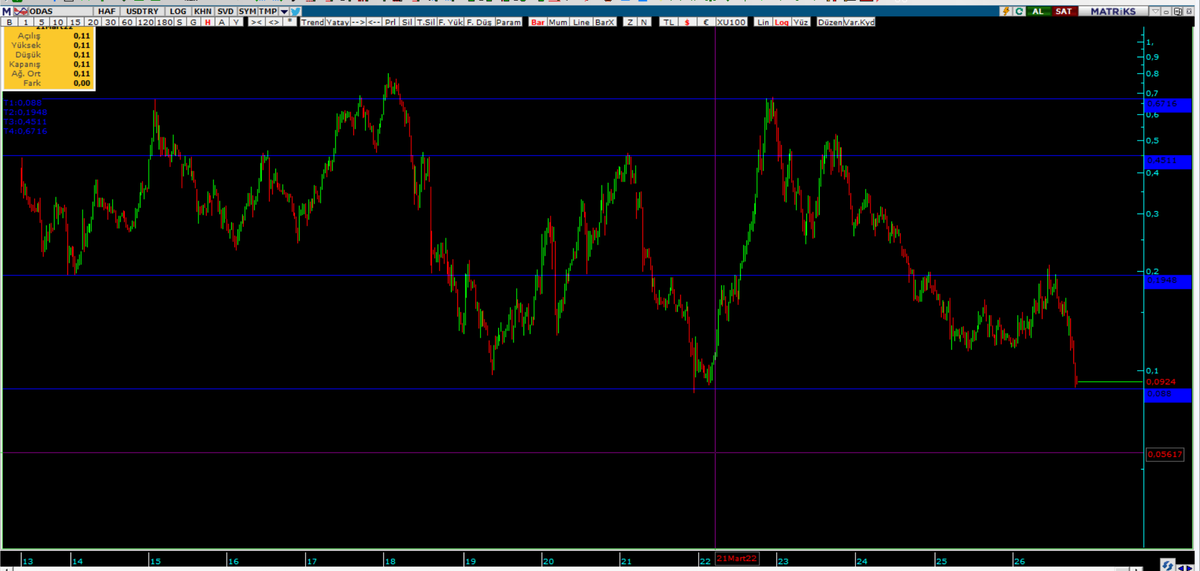Click the left blue scroll arrow
1200x571 pixels.
[1181, 567]
